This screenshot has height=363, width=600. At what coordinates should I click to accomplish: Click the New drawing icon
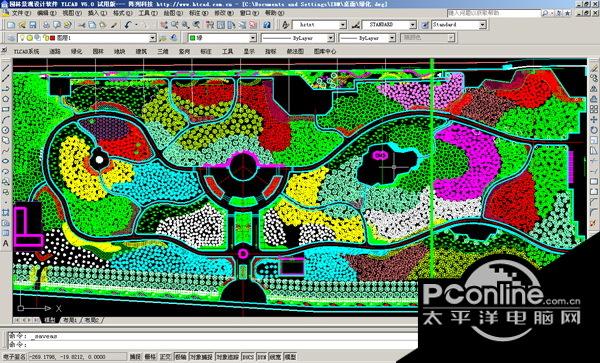[11, 25]
